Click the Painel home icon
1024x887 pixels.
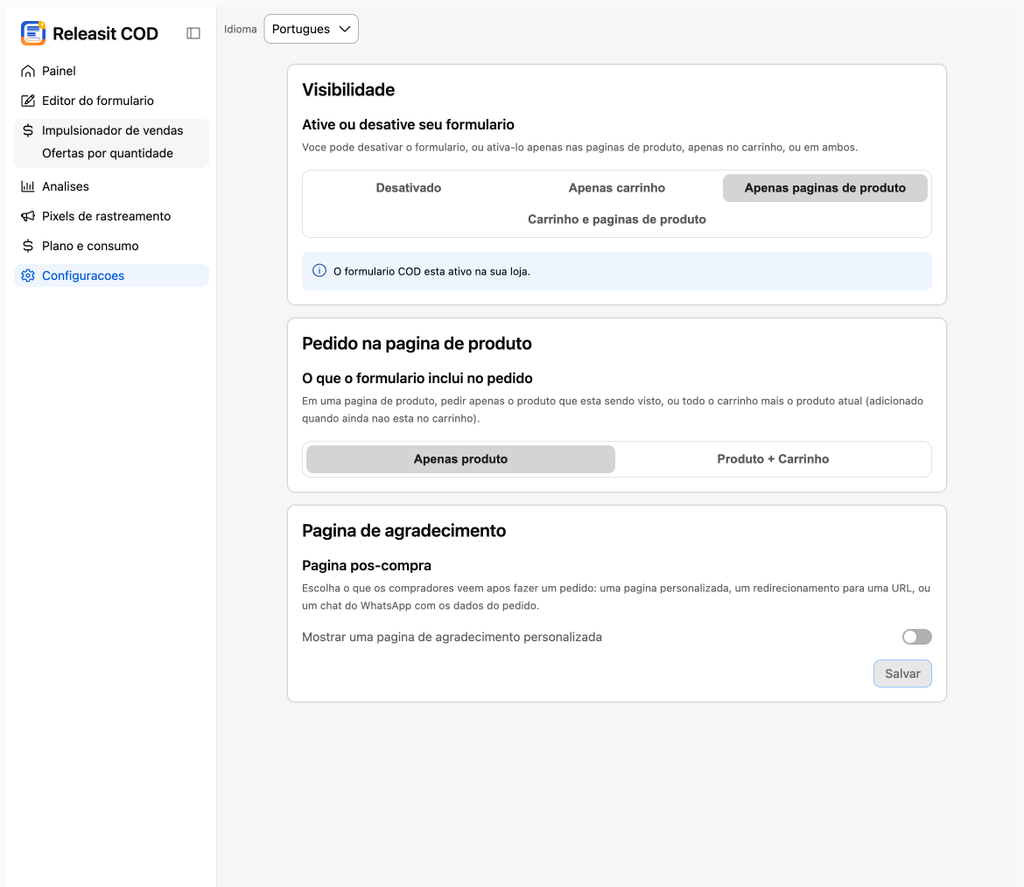coord(27,71)
